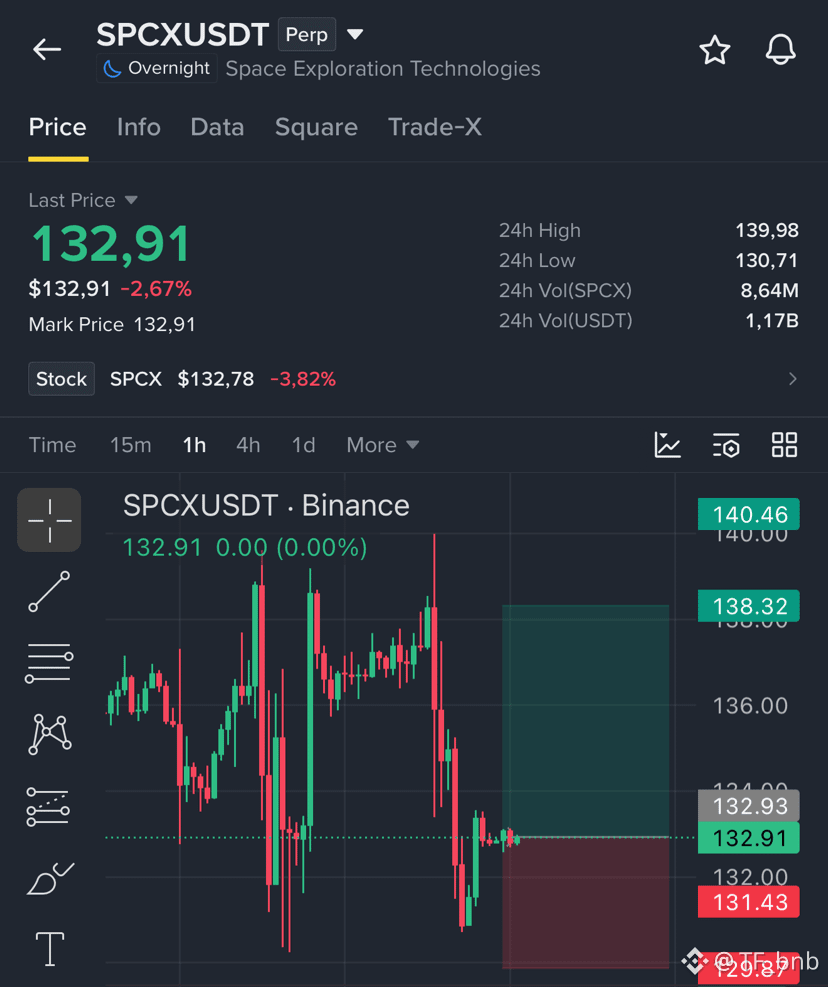The height and width of the screenshot is (987, 828).
Task: Tap the 24h Vol(USDT) value 1,17B
Action: [772, 320]
